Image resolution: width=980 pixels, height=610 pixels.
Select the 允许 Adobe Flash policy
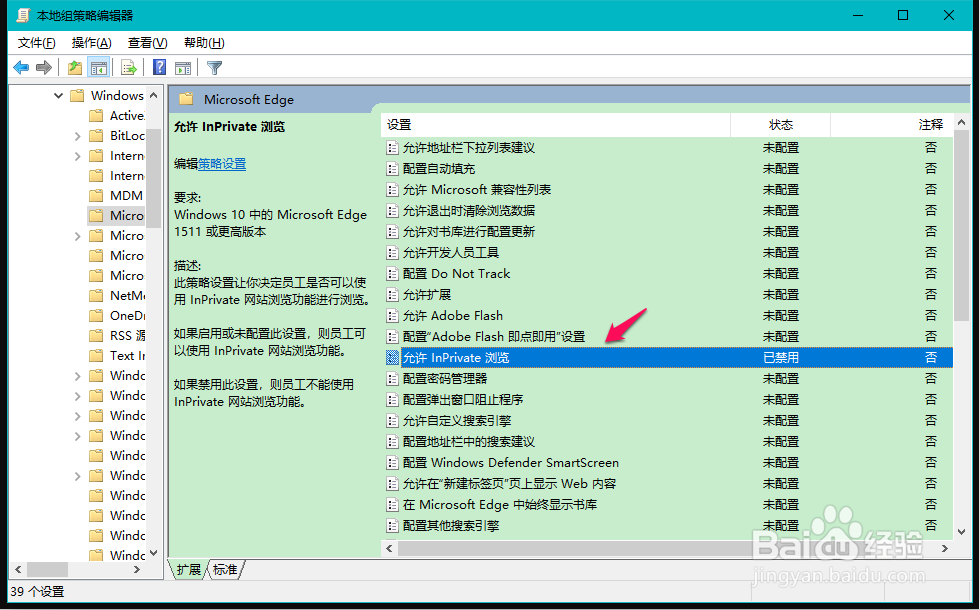click(452, 316)
